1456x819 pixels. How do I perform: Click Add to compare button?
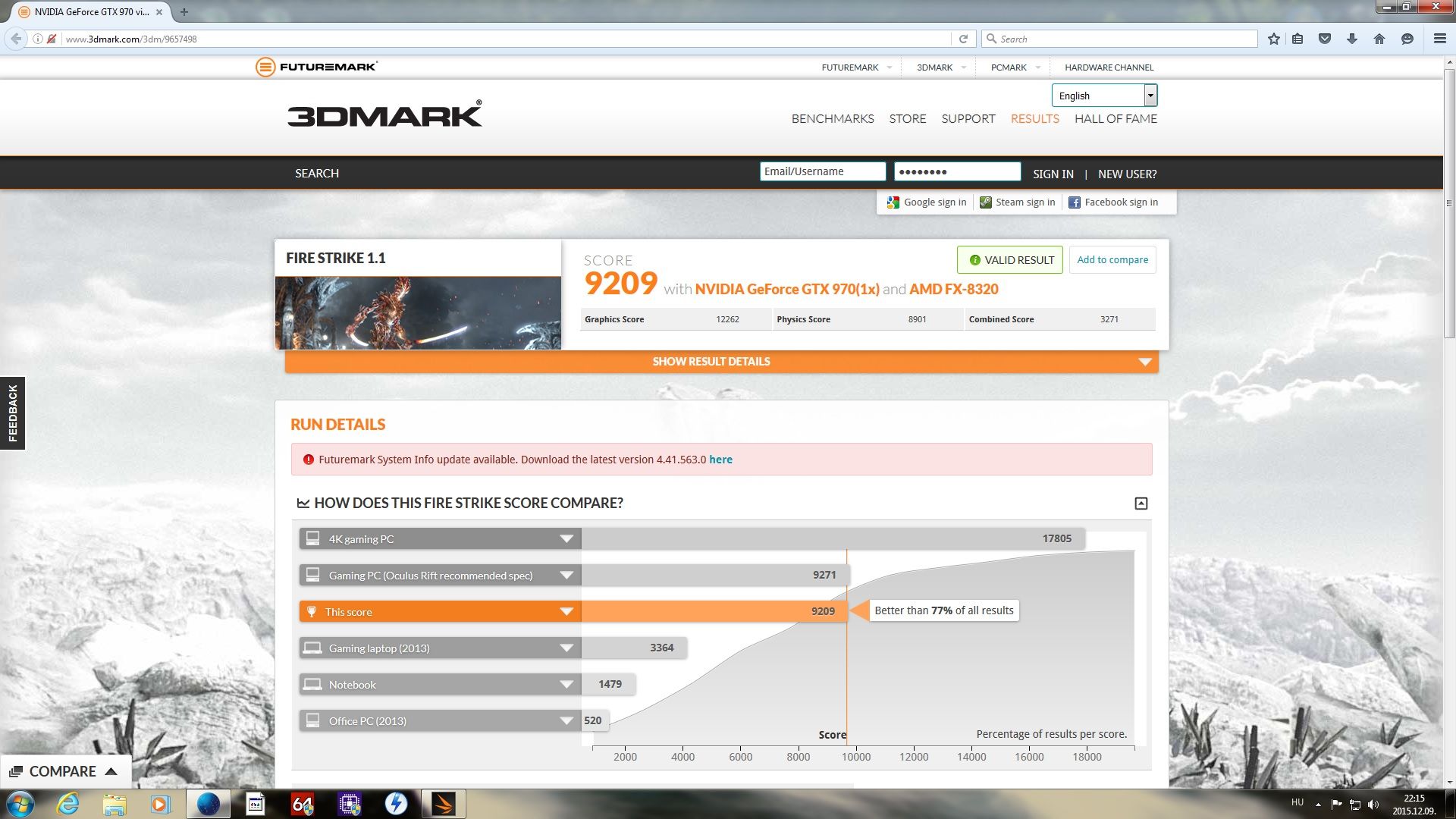(x=1112, y=260)
